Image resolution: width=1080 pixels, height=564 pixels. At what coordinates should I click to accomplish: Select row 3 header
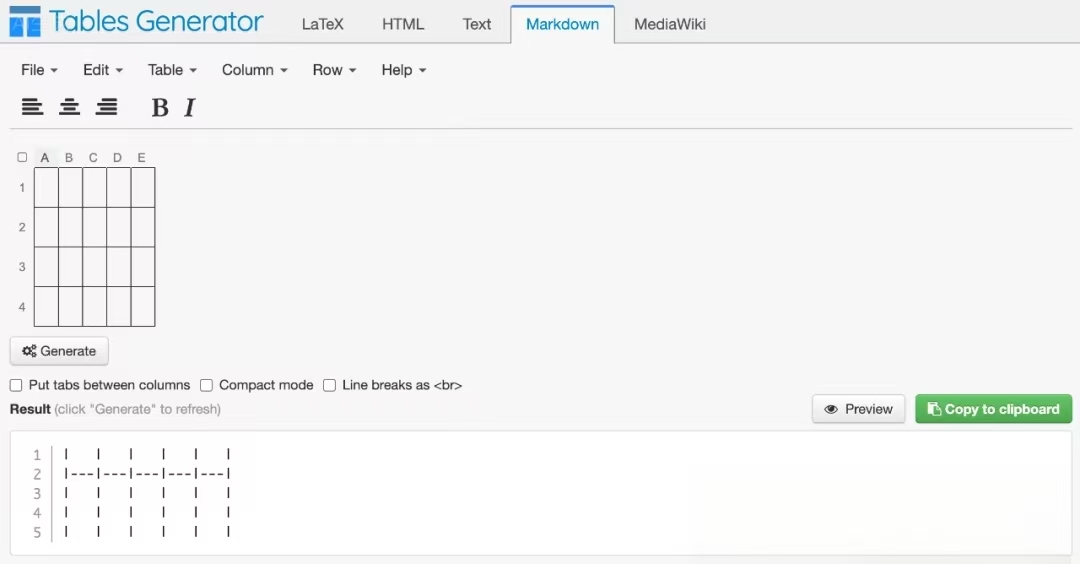coord(22,267)
